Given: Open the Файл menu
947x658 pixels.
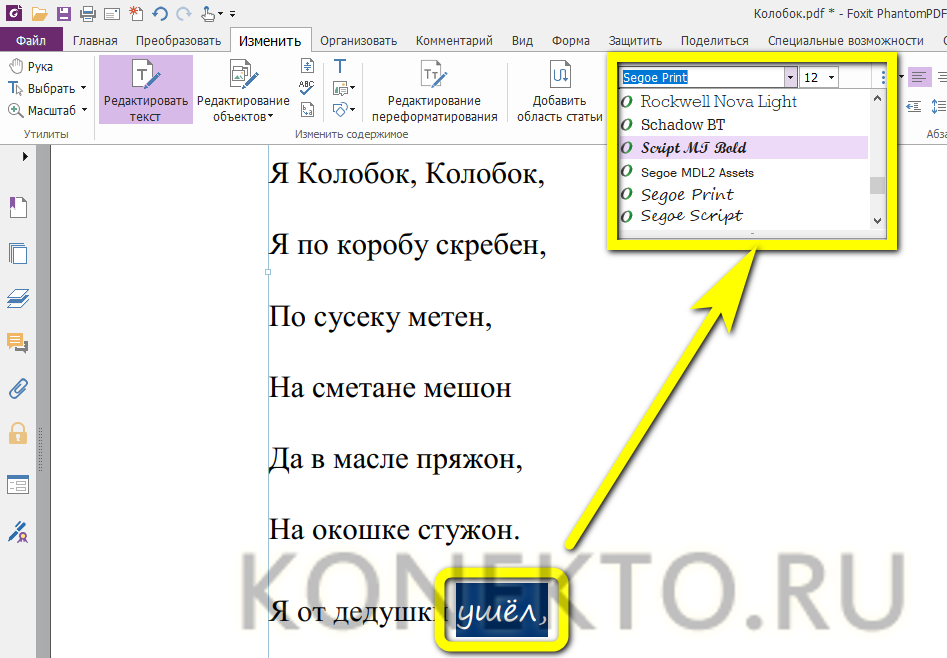Looking at the screenshot, I should [x=31, y=41].
